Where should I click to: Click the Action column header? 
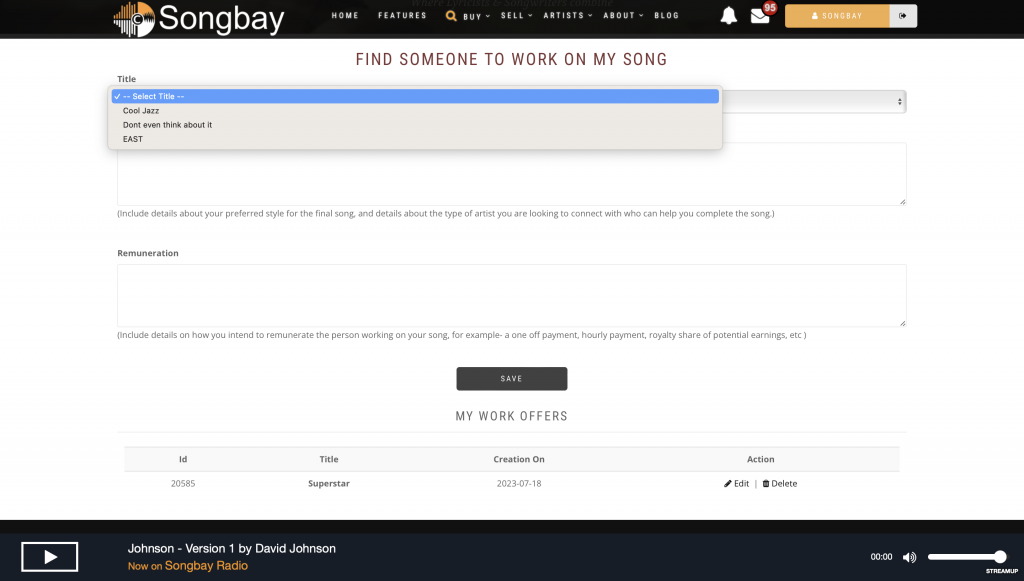[x=760, y=460]
